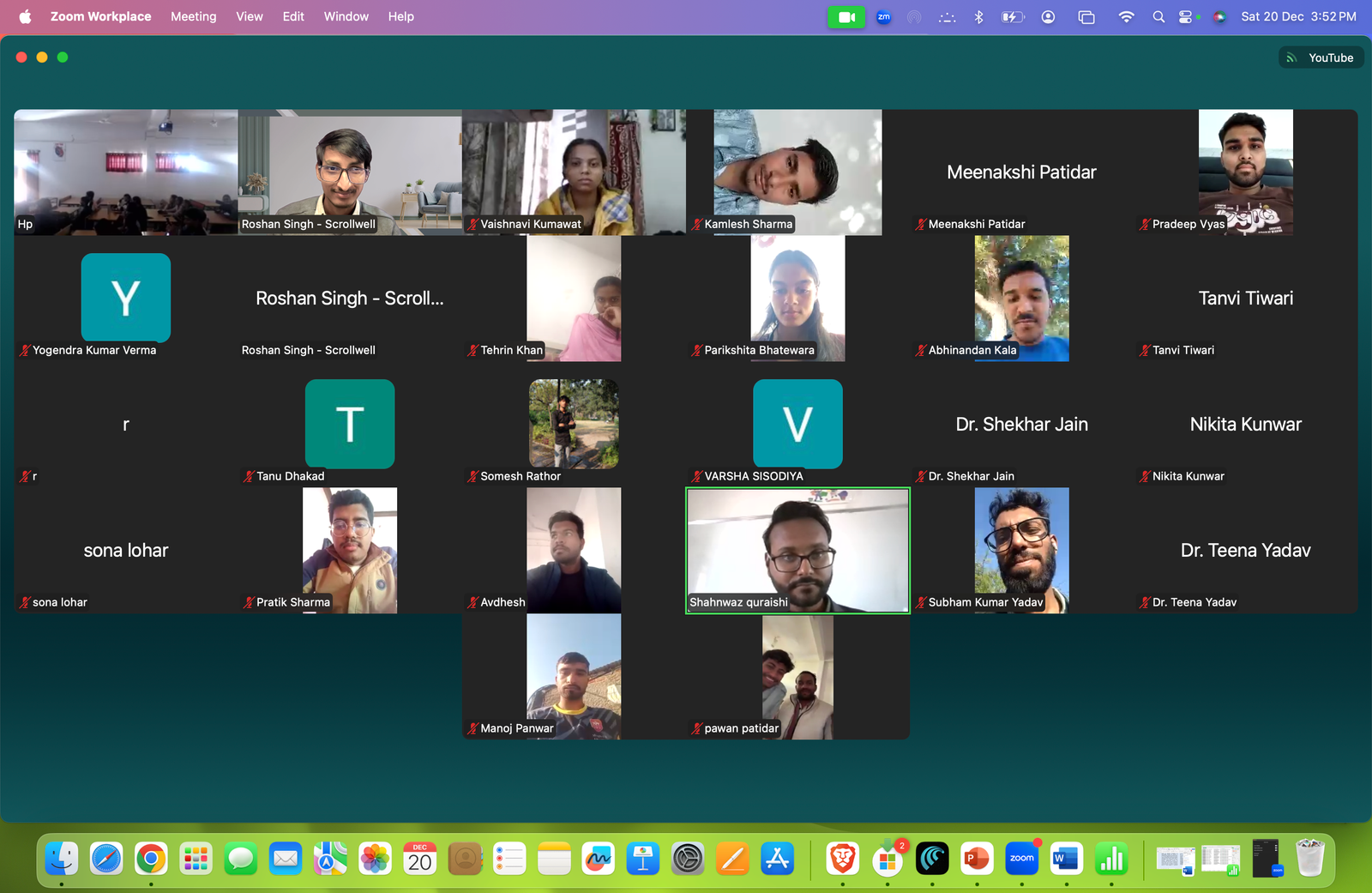The width and height of the screenshot is (1372, 893).
Task: Click the Zoom Workplace app menu
Action: pyautogui.click(x=100, y=16)
